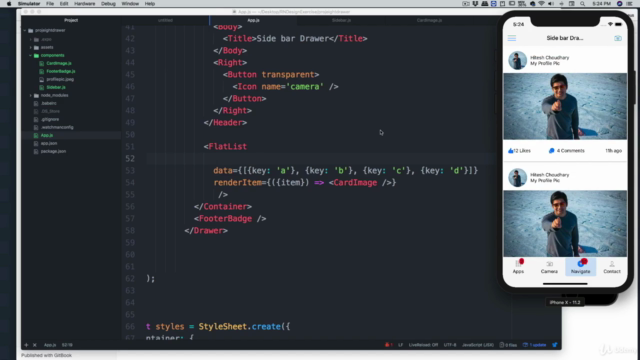Click the FooterBadge tag on line 57
640x360 pixels.
pyautogui.click(x=225, y=219)
